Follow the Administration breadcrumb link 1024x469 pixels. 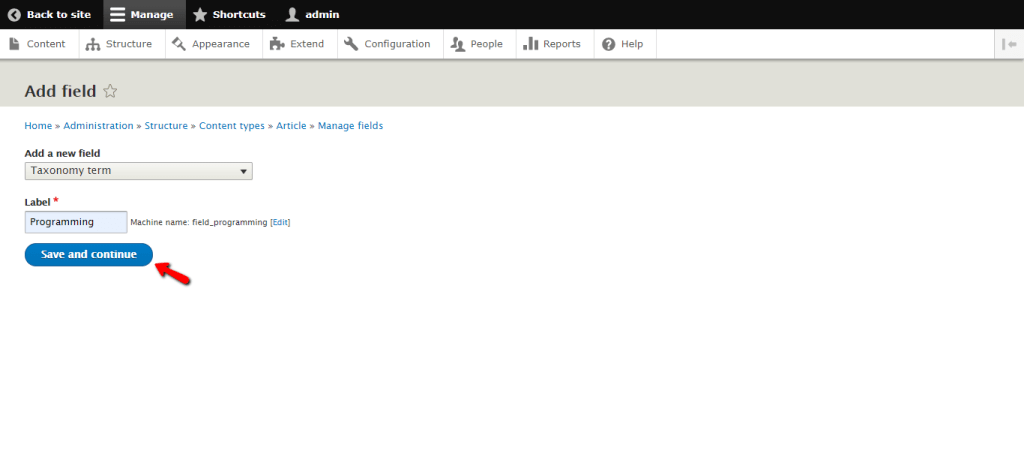click(98, 125)
